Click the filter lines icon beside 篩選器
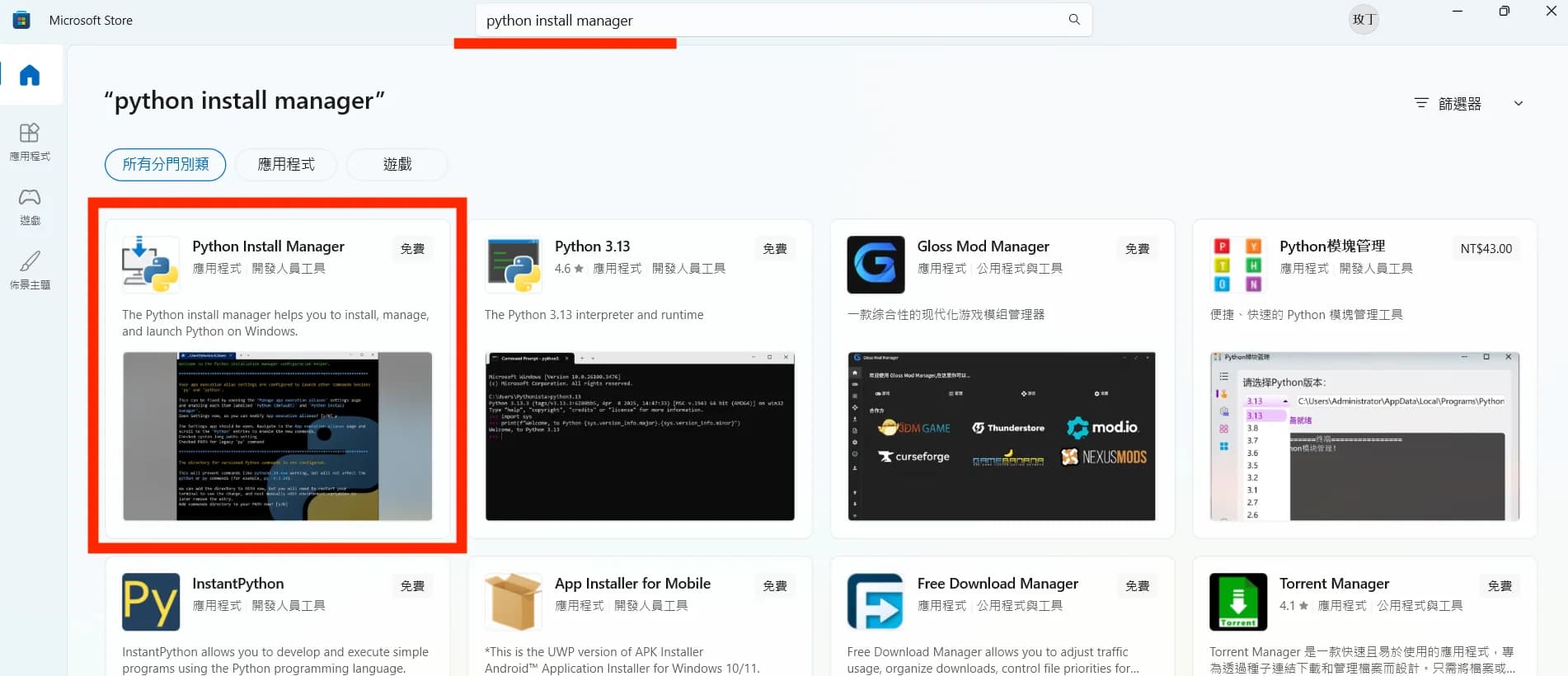Viewport: 1568px width, 676px height. point(1421,103)
